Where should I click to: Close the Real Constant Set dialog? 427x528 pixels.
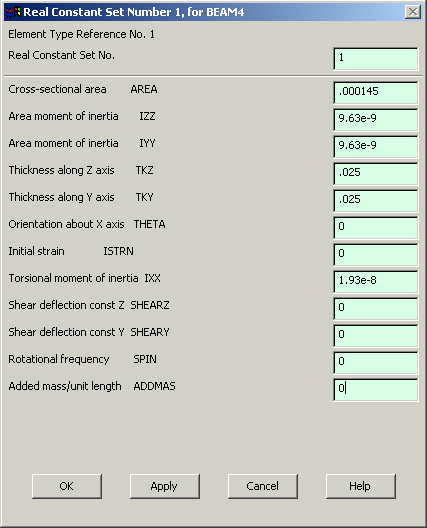[x=413, y=12]
